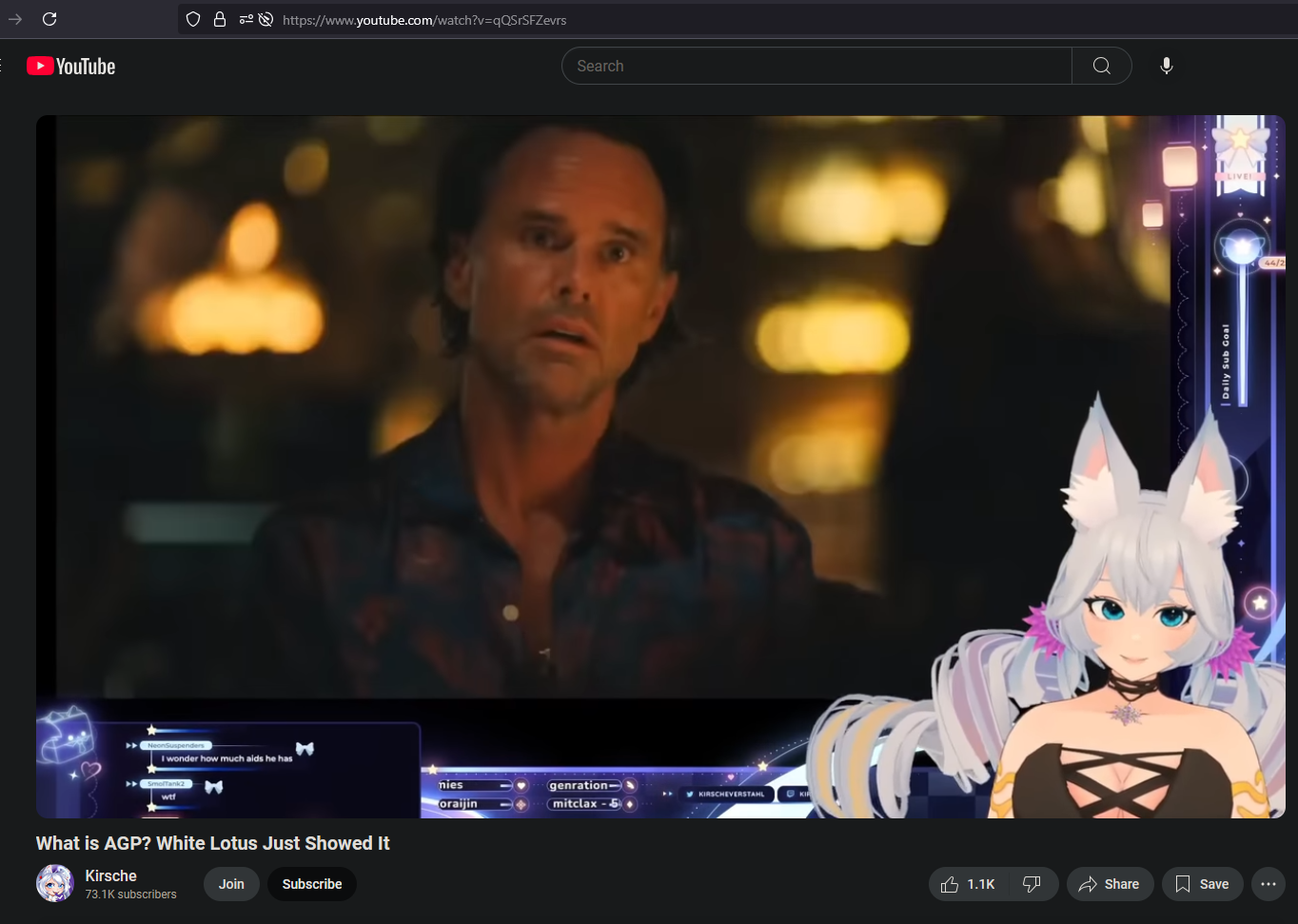Click the video player to pause

pyautogui.click(x=660, y=466)
